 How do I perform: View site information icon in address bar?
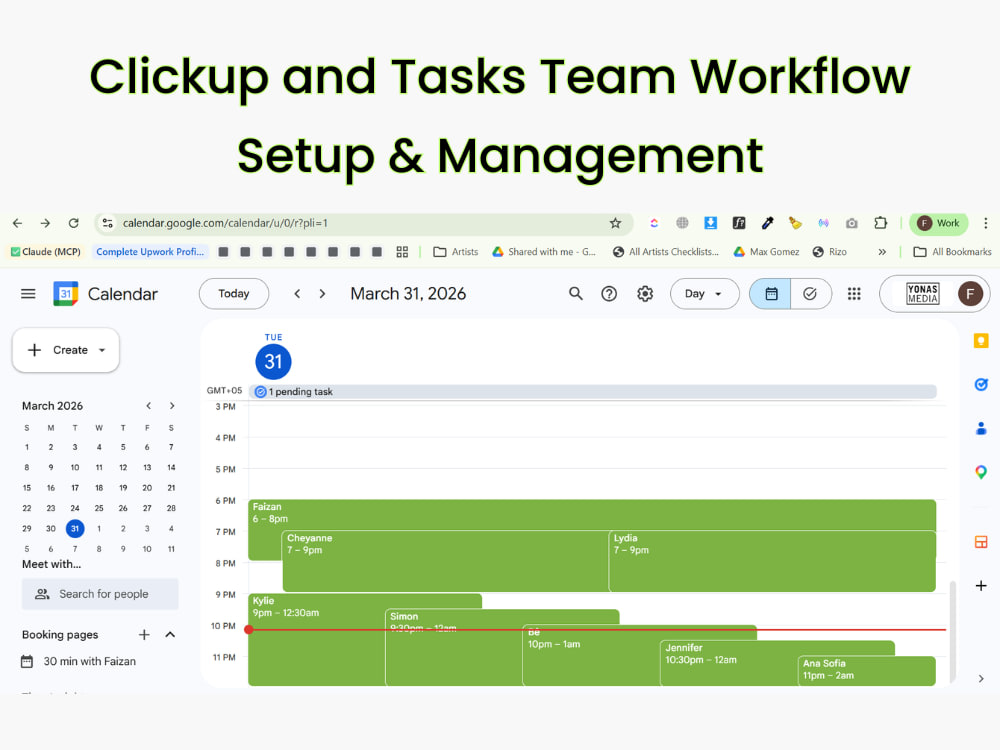(x=108, y=223)
